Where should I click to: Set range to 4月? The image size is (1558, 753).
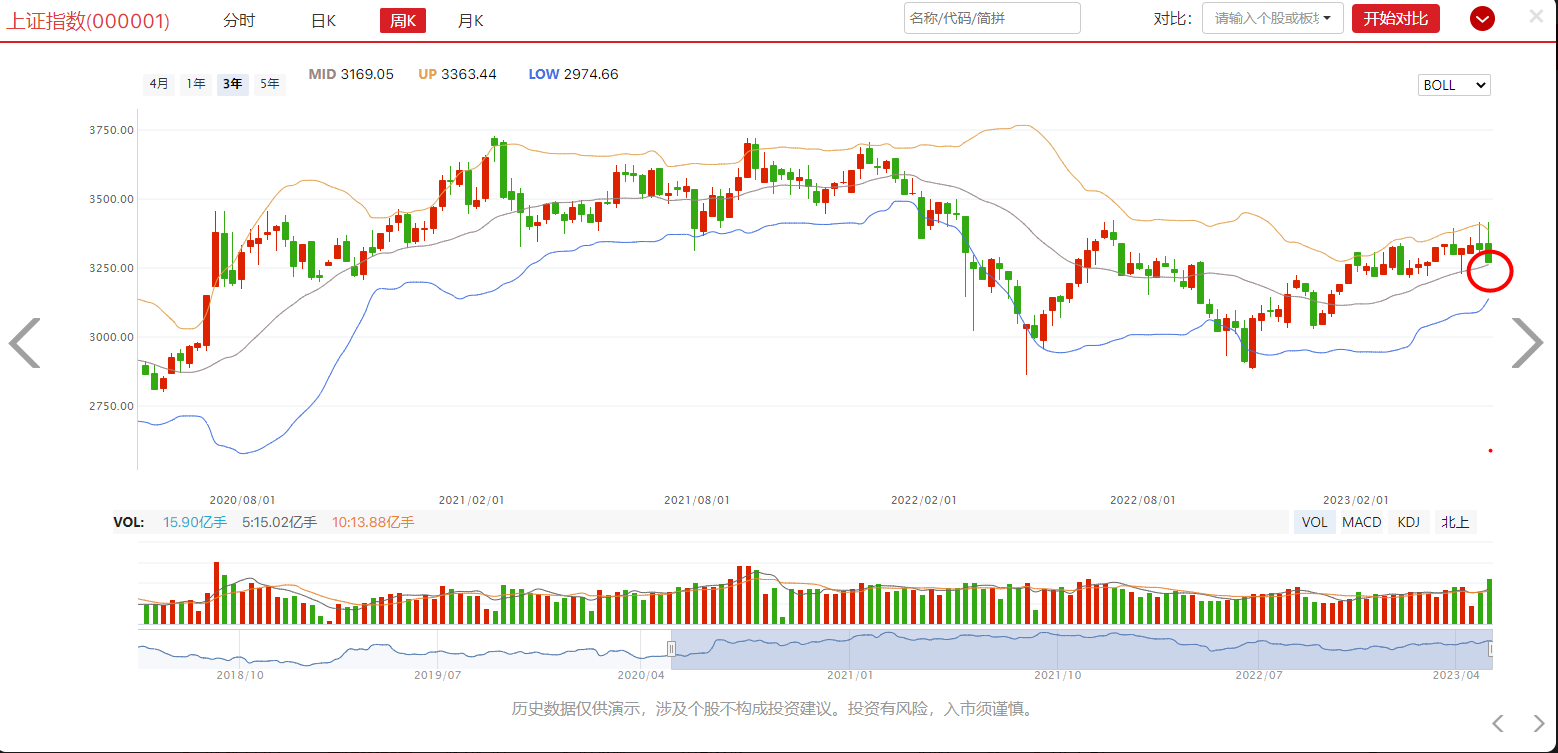[159, 84]
